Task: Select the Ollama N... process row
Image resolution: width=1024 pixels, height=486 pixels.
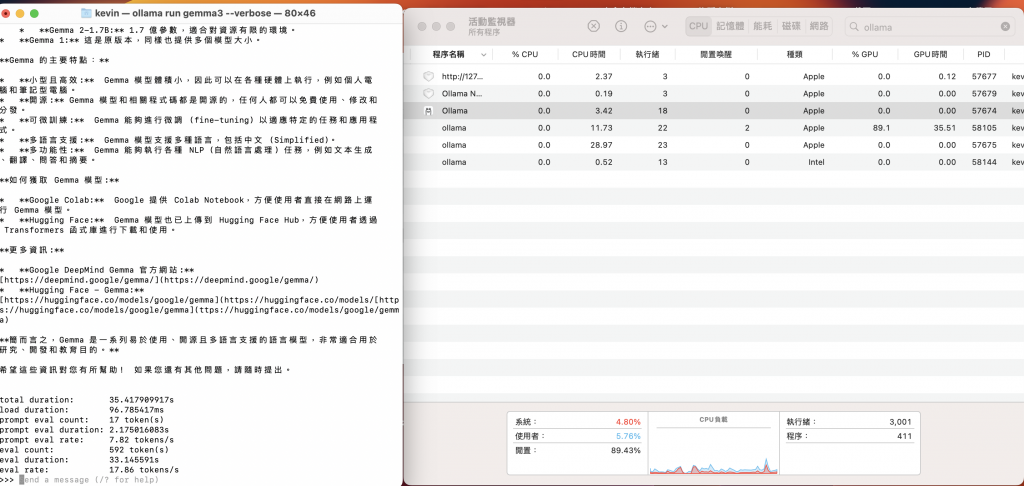Action: [x=714, y=93]
